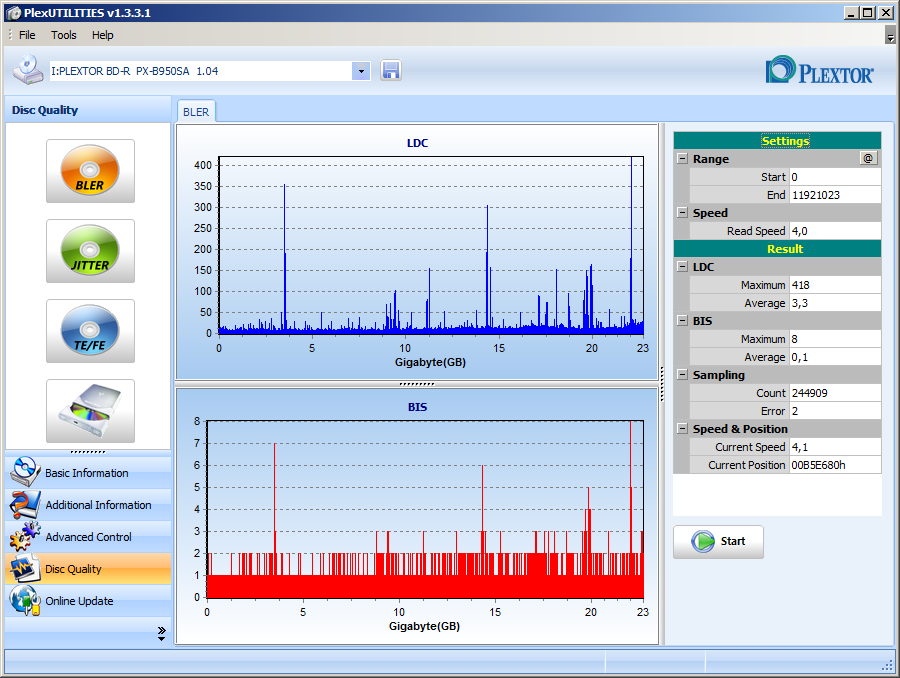Image resolution: width=900 pixels, height=678 pixels.
Task: Click the Sampling Count value 244909
Action: (835, 393)
